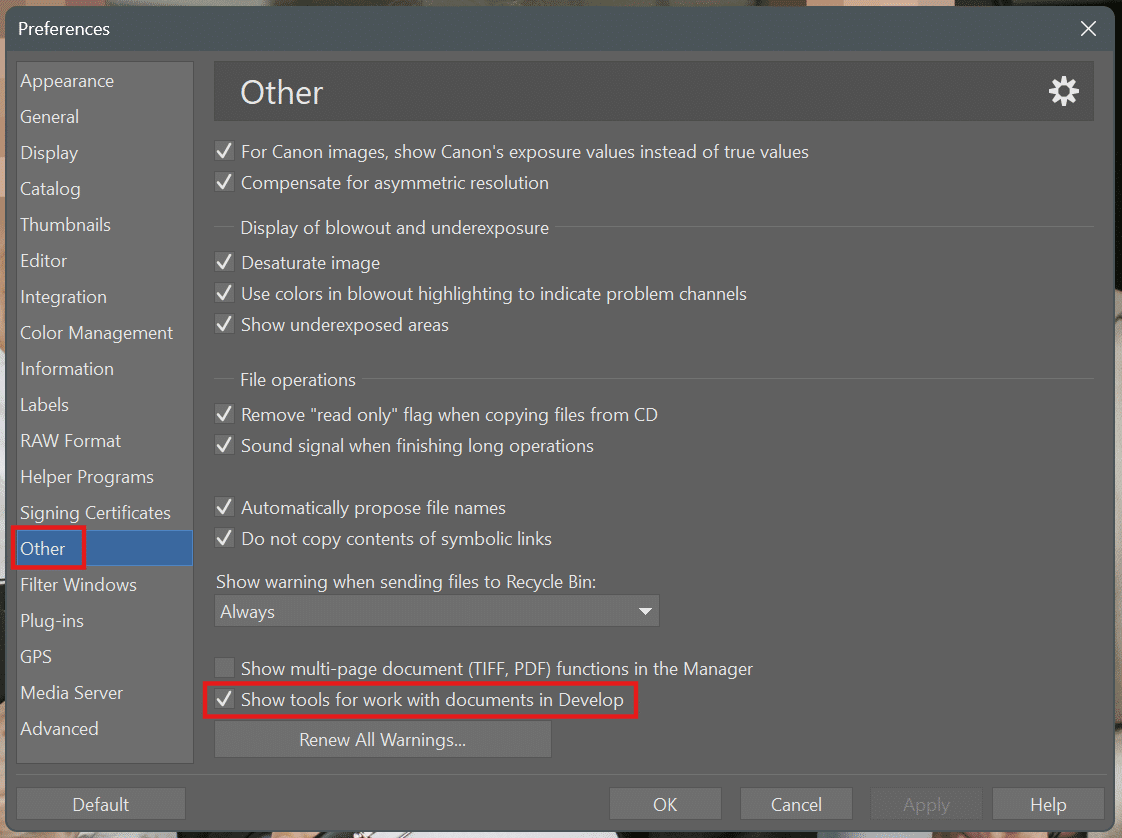
Task: Open Help for the preferences
Action: 1048,804
